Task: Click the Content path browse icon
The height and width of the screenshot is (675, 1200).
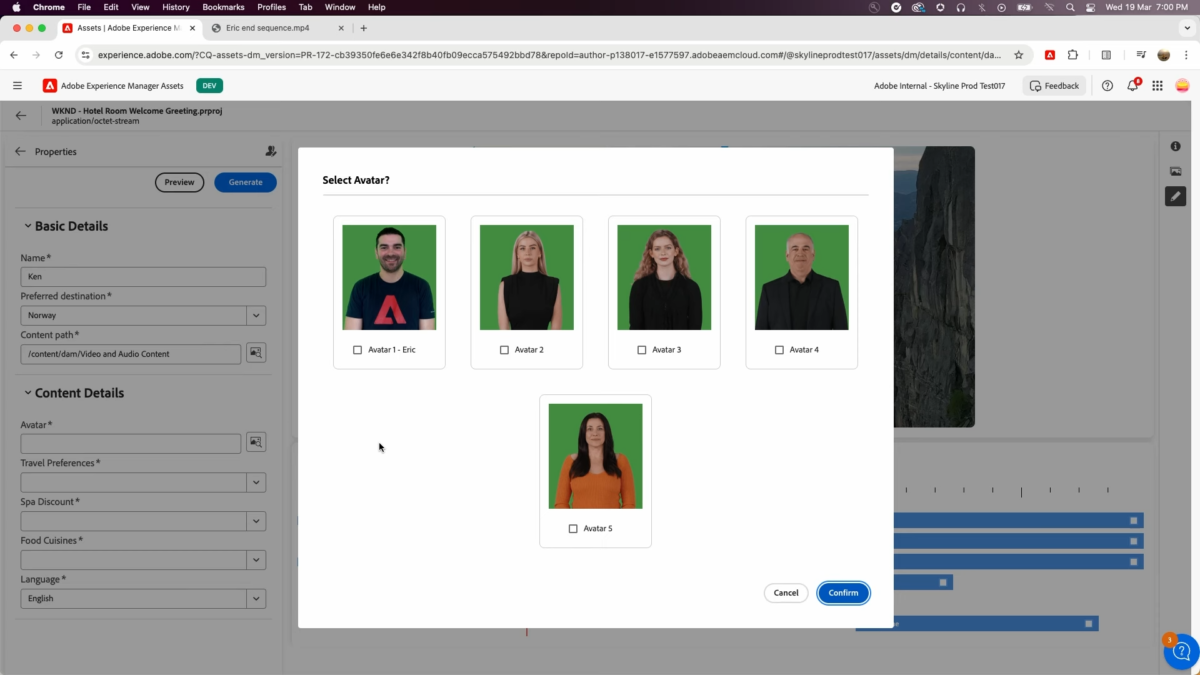Action: point(256,353)
